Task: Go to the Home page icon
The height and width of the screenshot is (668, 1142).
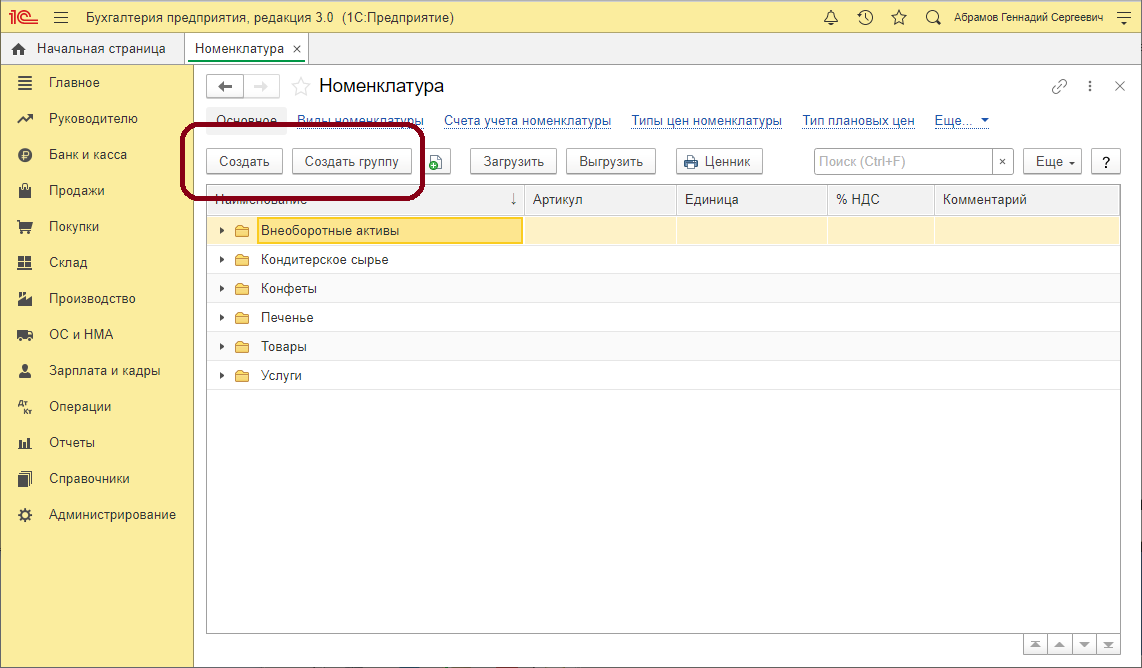Action: 18,49
